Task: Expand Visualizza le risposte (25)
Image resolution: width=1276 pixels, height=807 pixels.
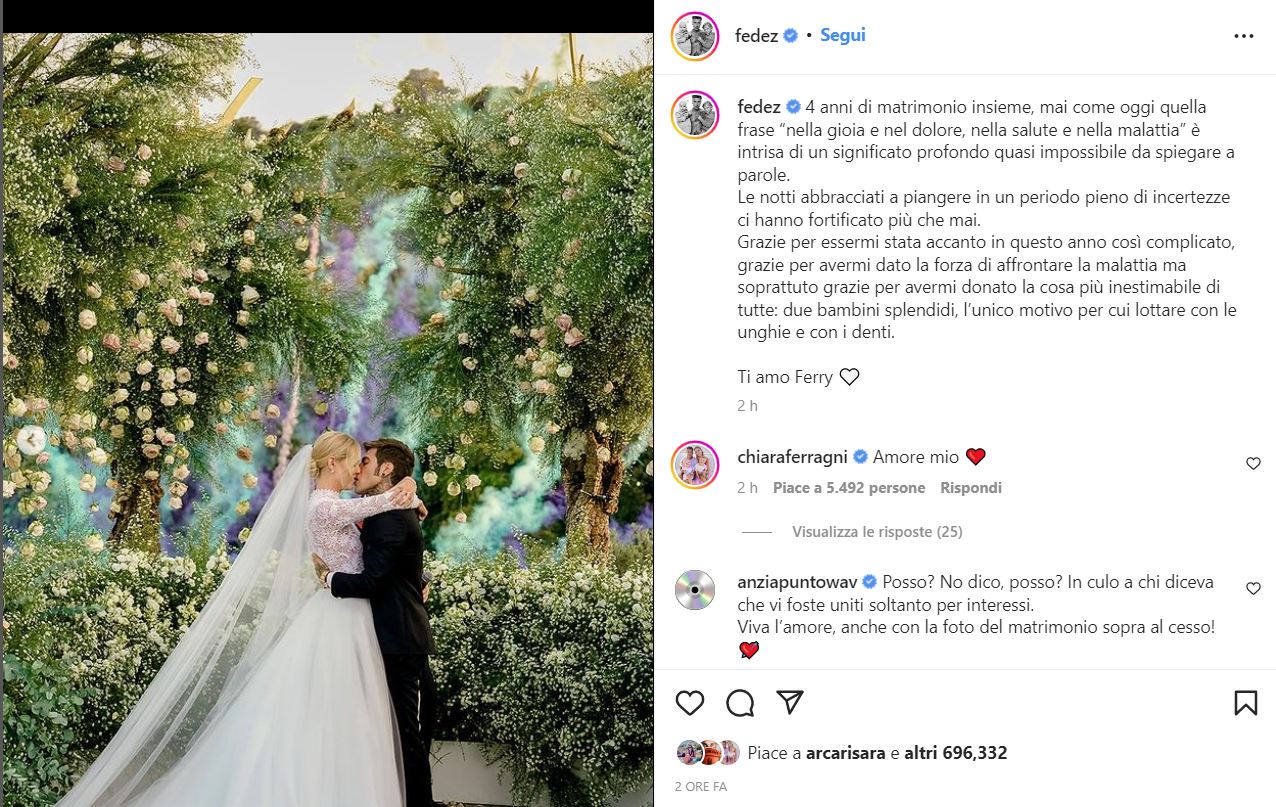Action: pos(877,532)
